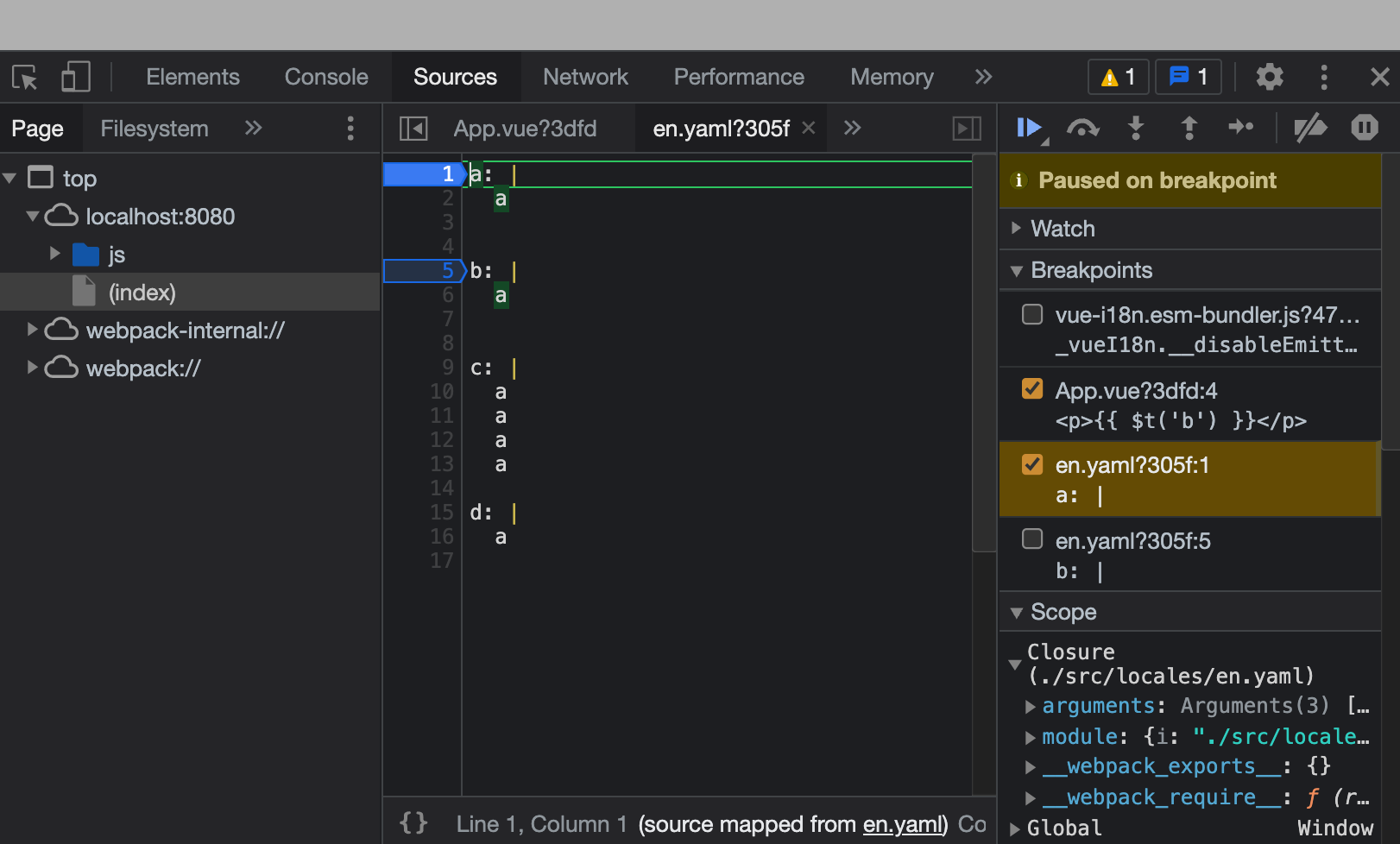The image size is (1400, 844).
Task: Switch to the App.vue?3dfd tab
Action: (x=526, y=128)
